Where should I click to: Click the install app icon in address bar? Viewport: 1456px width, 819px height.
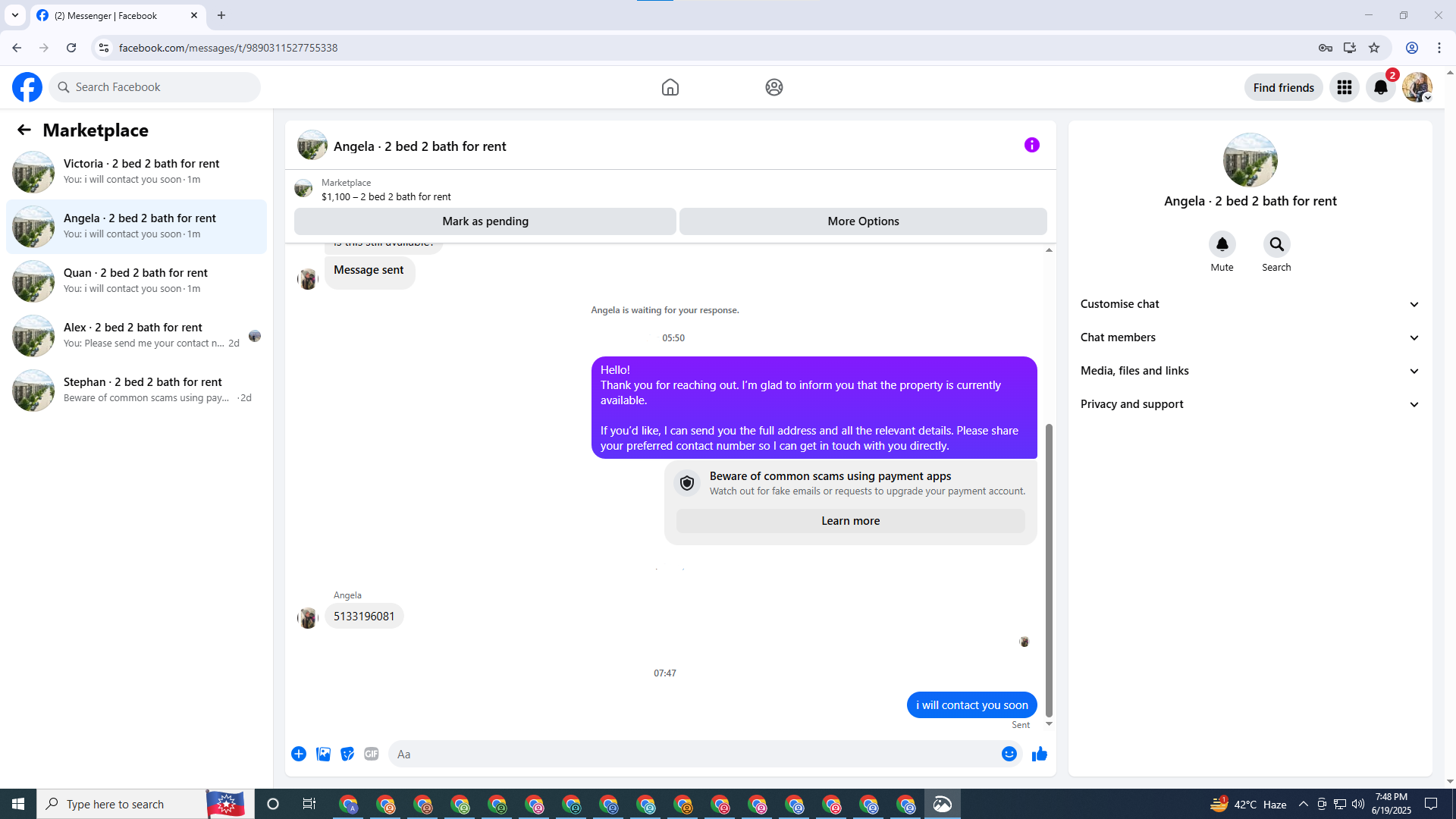(1350, 48)
